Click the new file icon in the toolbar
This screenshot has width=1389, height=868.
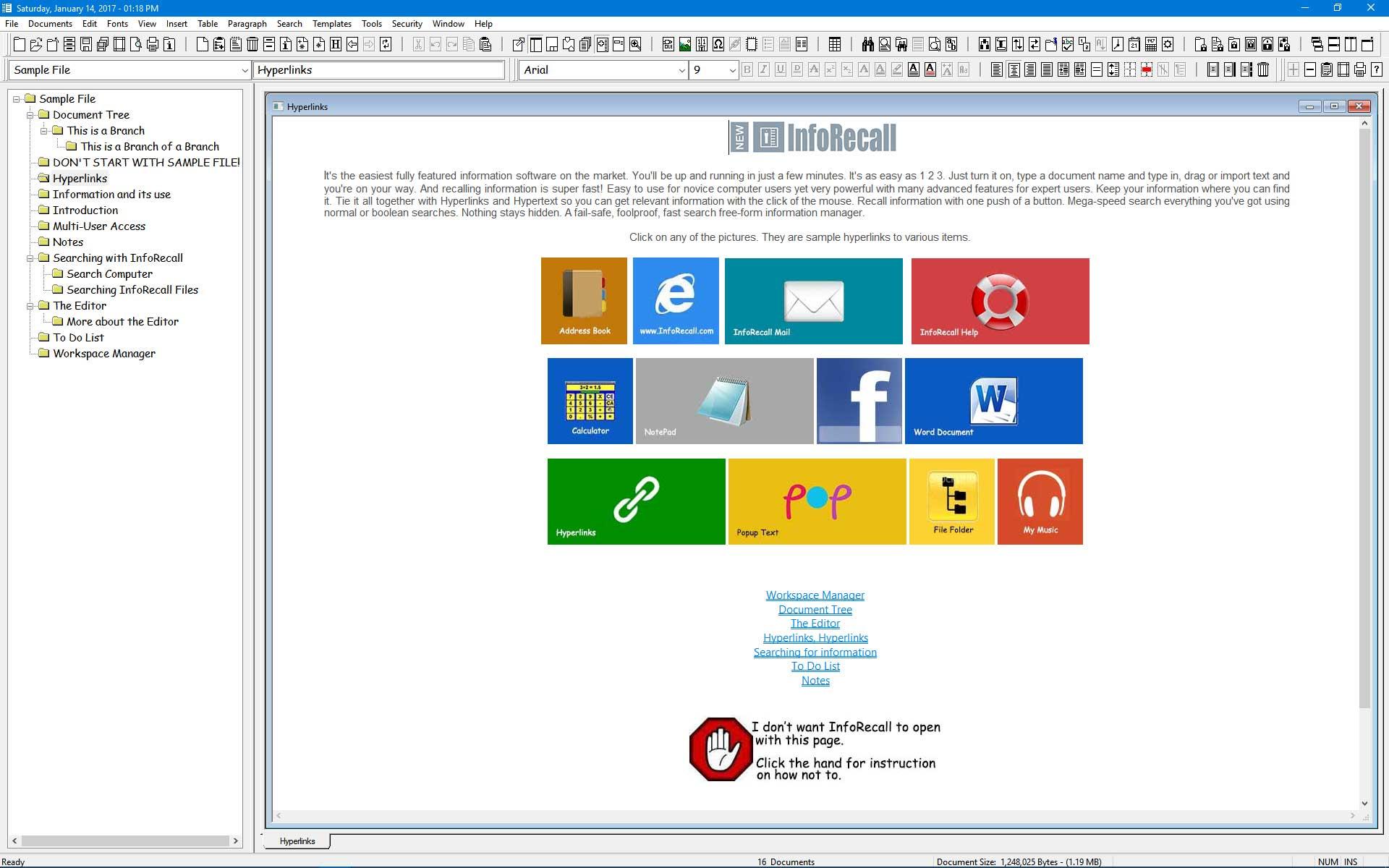click(20, 45)
